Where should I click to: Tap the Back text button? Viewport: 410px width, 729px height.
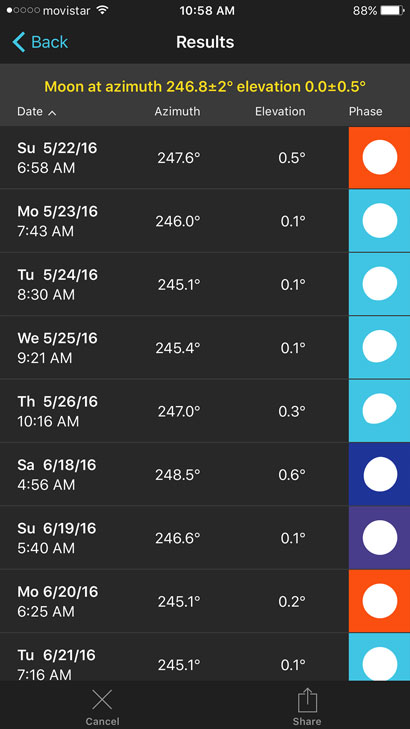(x=49, y=42)
